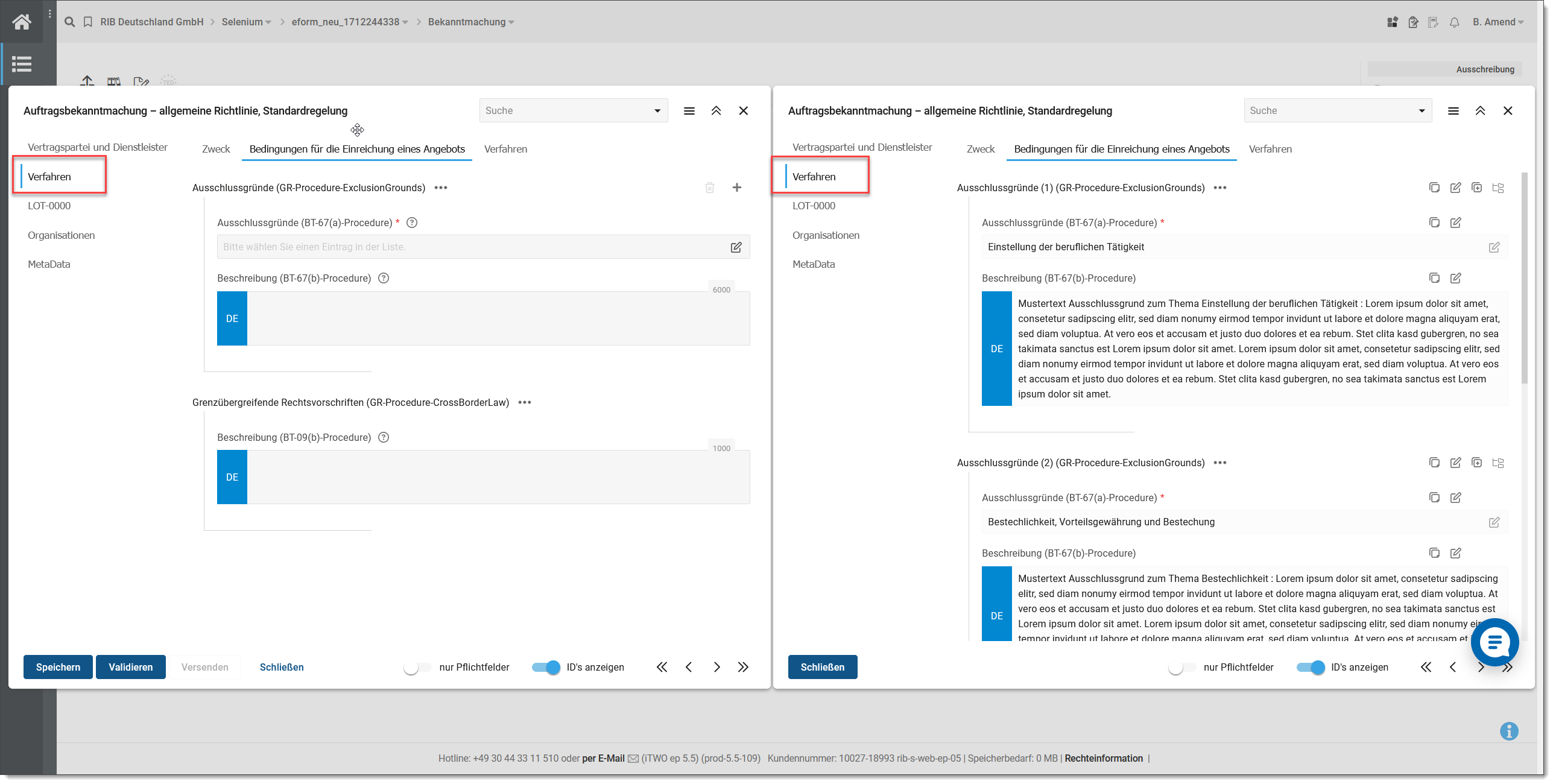
Task: Click the search magnifier icon in top bar
Action: click(x=70, y=22)
